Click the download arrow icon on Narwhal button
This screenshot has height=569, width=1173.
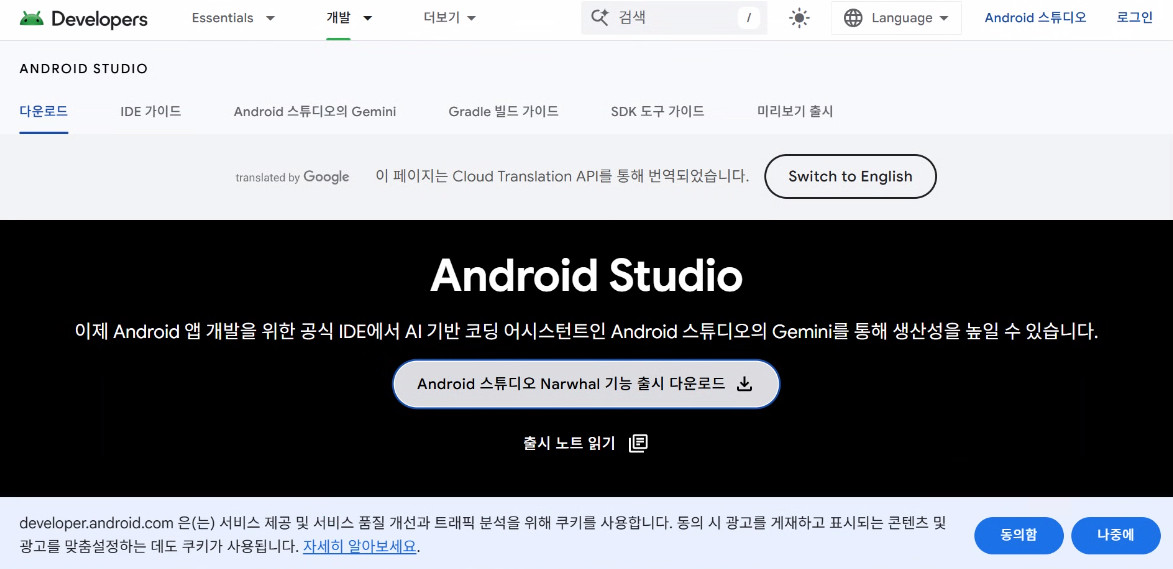[744, 384]
